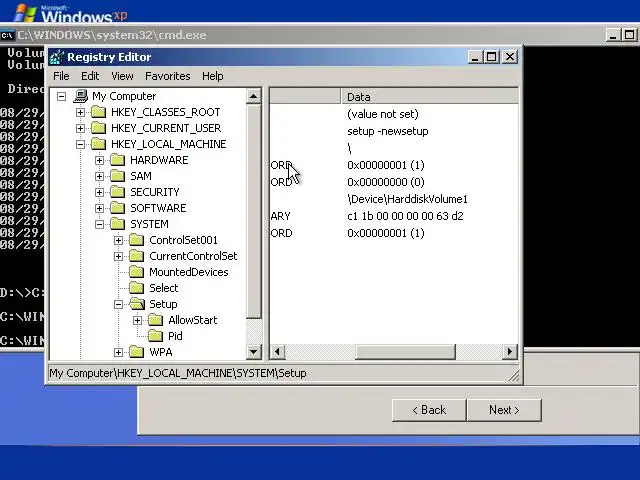
Task: Click the My Computer icon in tree
Action: pos(80,96)
